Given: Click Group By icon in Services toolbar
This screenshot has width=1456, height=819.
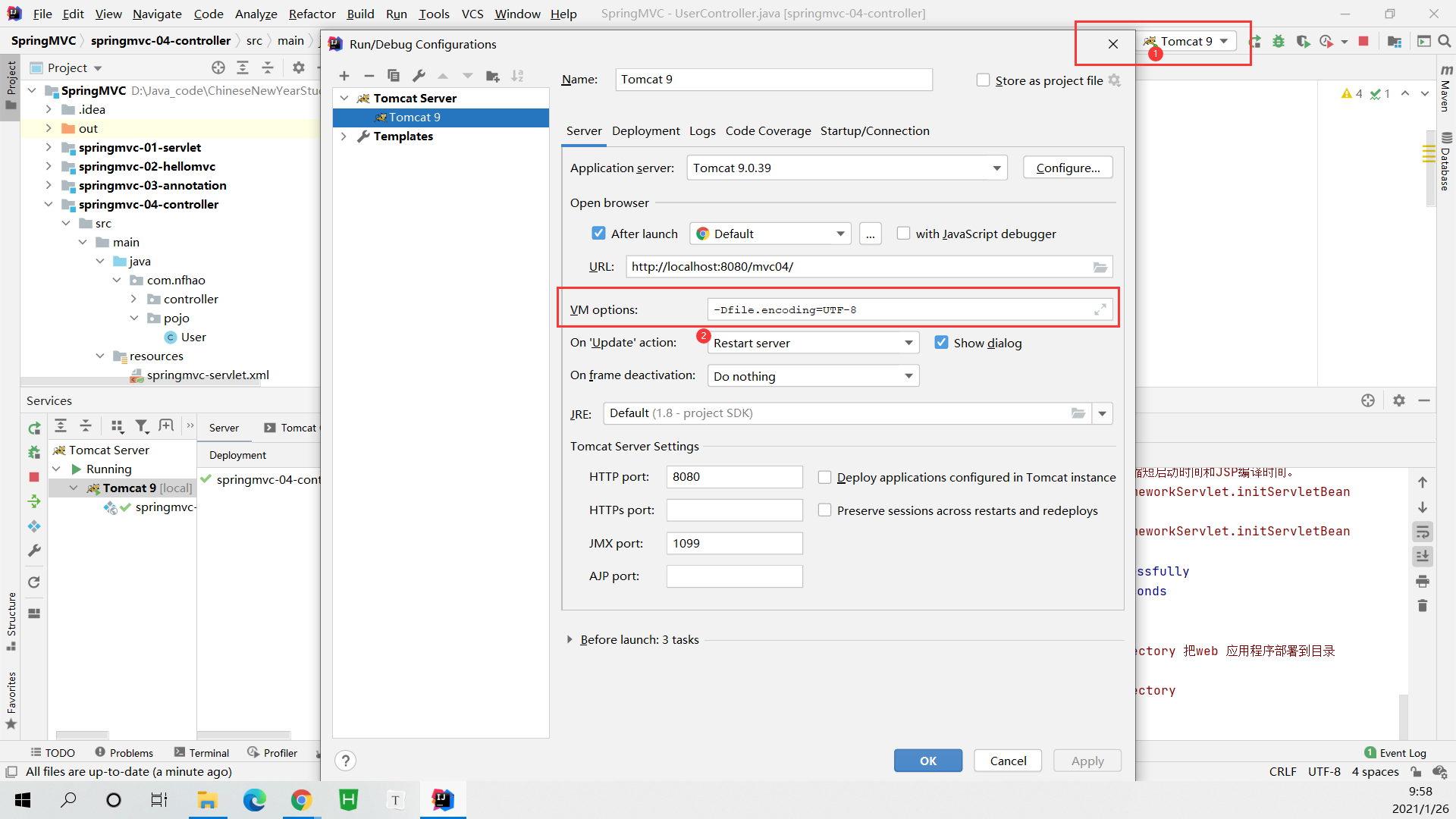Looking at the screenshot, I should coord(117,426).
